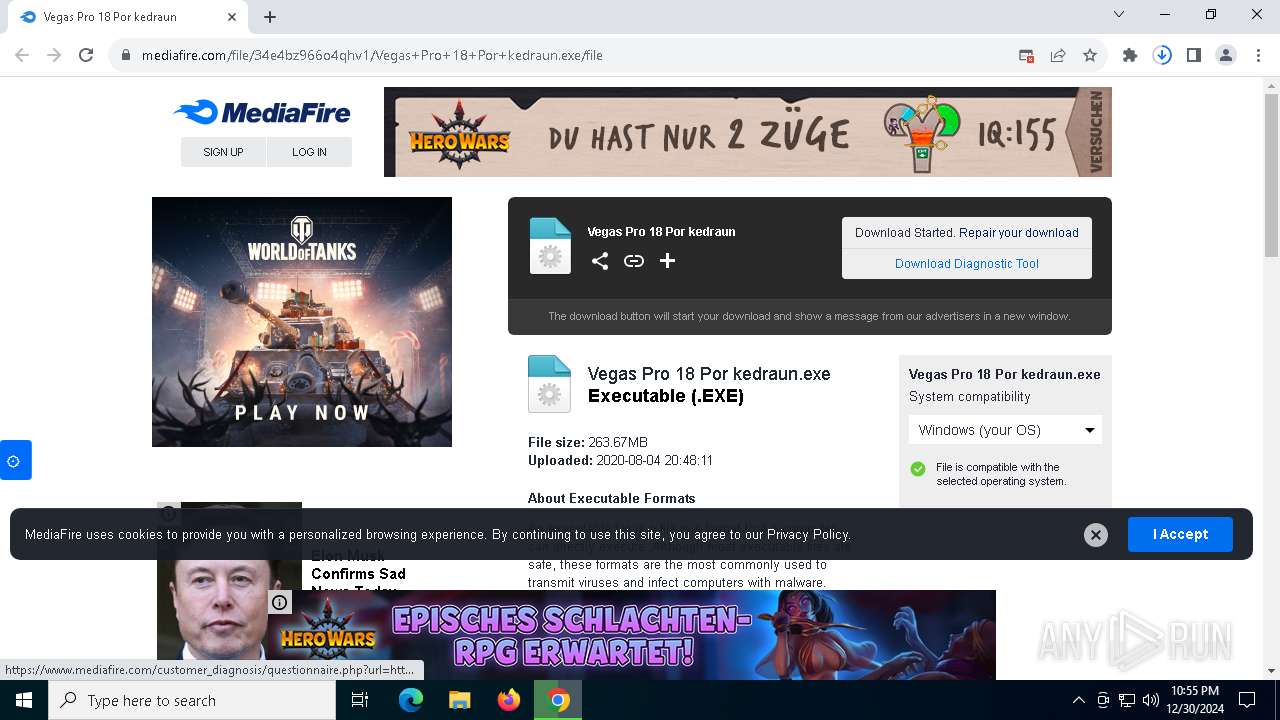Click the Hero Wars top banner ad
The width and height of the screenshot is (1280, 720).
click(748, 132)
